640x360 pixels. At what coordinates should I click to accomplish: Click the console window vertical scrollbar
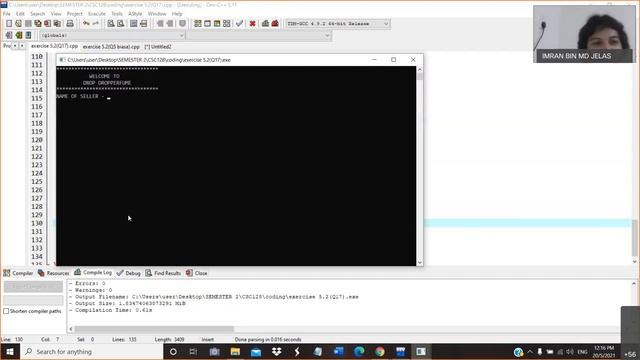pos(420,166)
